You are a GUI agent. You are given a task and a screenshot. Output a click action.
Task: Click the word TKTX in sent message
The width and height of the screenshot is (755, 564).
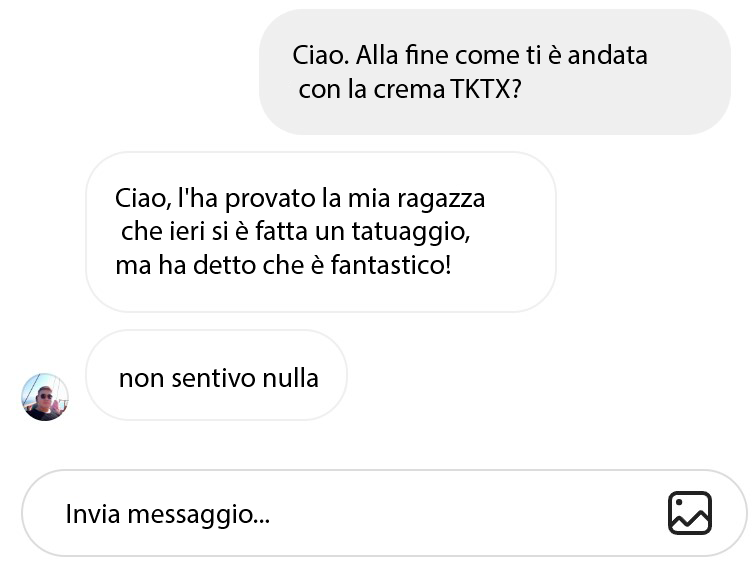(x=485, y=89)
